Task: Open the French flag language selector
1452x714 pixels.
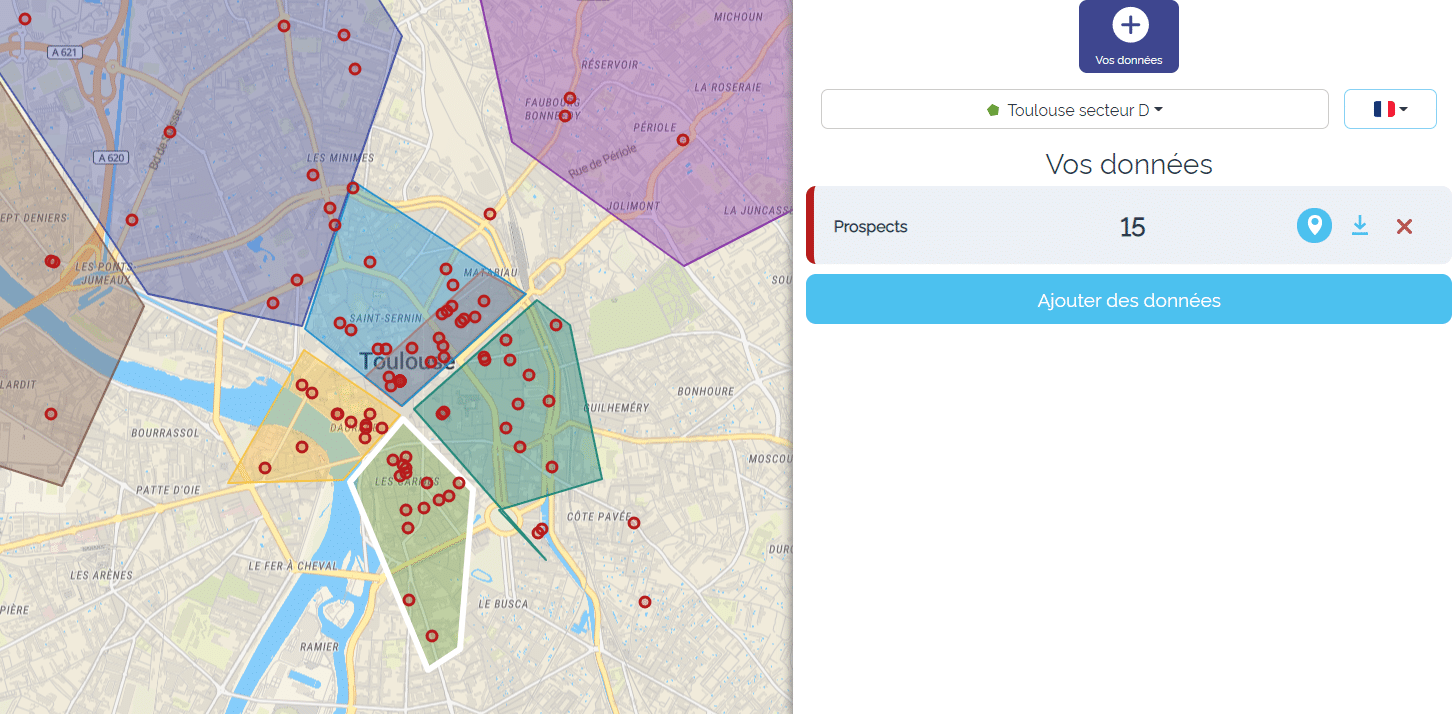Action: 1390,110
